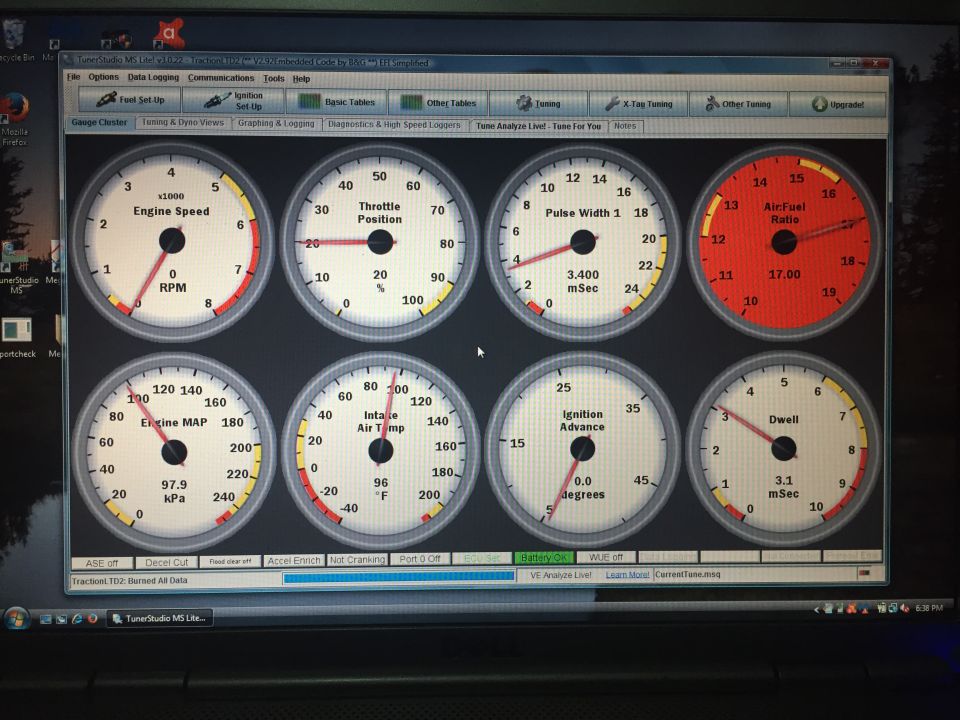Image resolution: width=960 pixels, height=720 pixels.
Task: Click the red Air:Fuel Ratio gauge
Action: (784, 242)
